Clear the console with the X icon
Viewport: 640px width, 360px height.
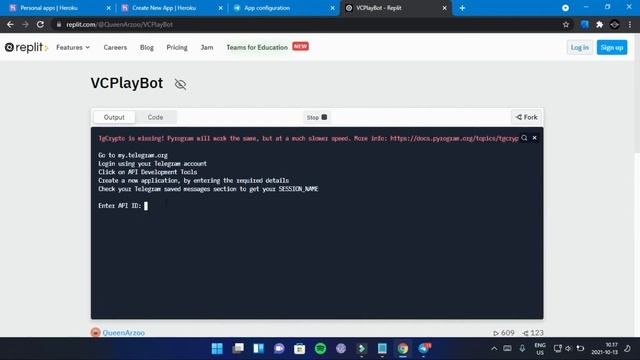pos(534,138)
